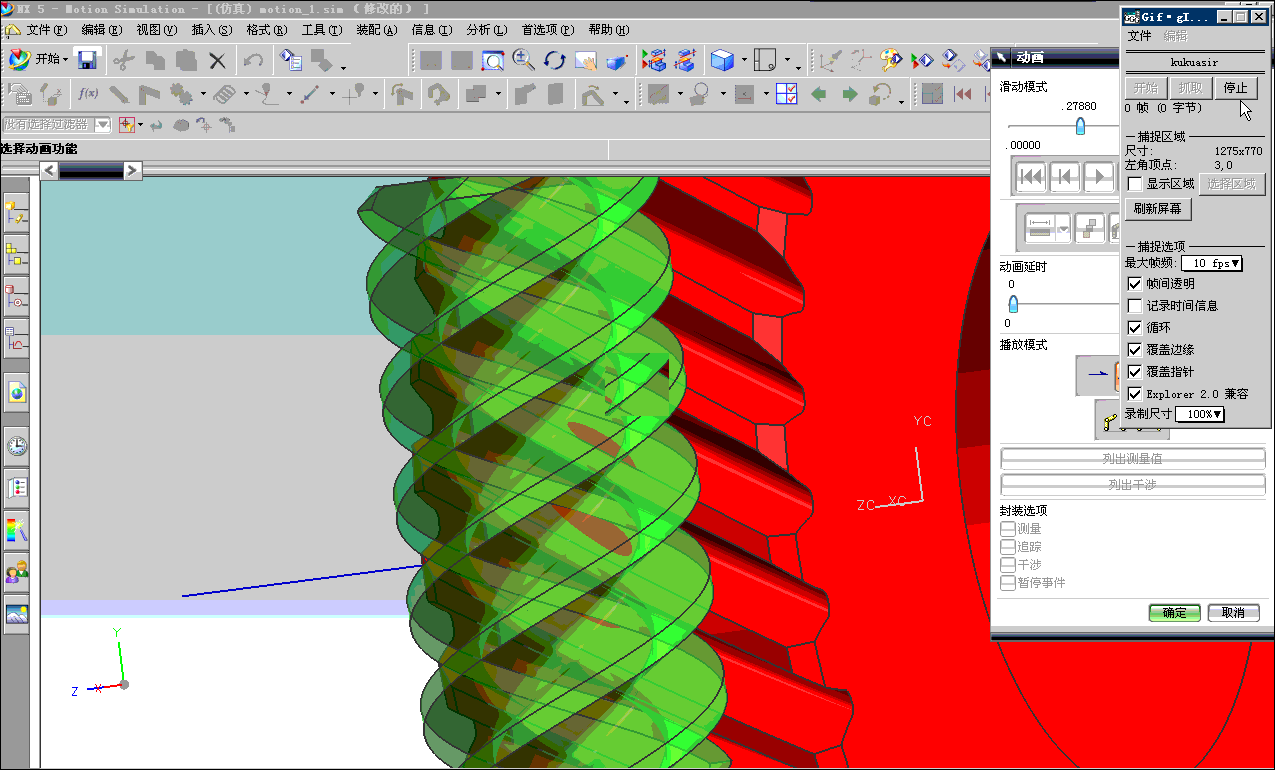Check the 测量 packaging option
The width and height of the screenshot is (1275, 770).
coord(1008,529)
